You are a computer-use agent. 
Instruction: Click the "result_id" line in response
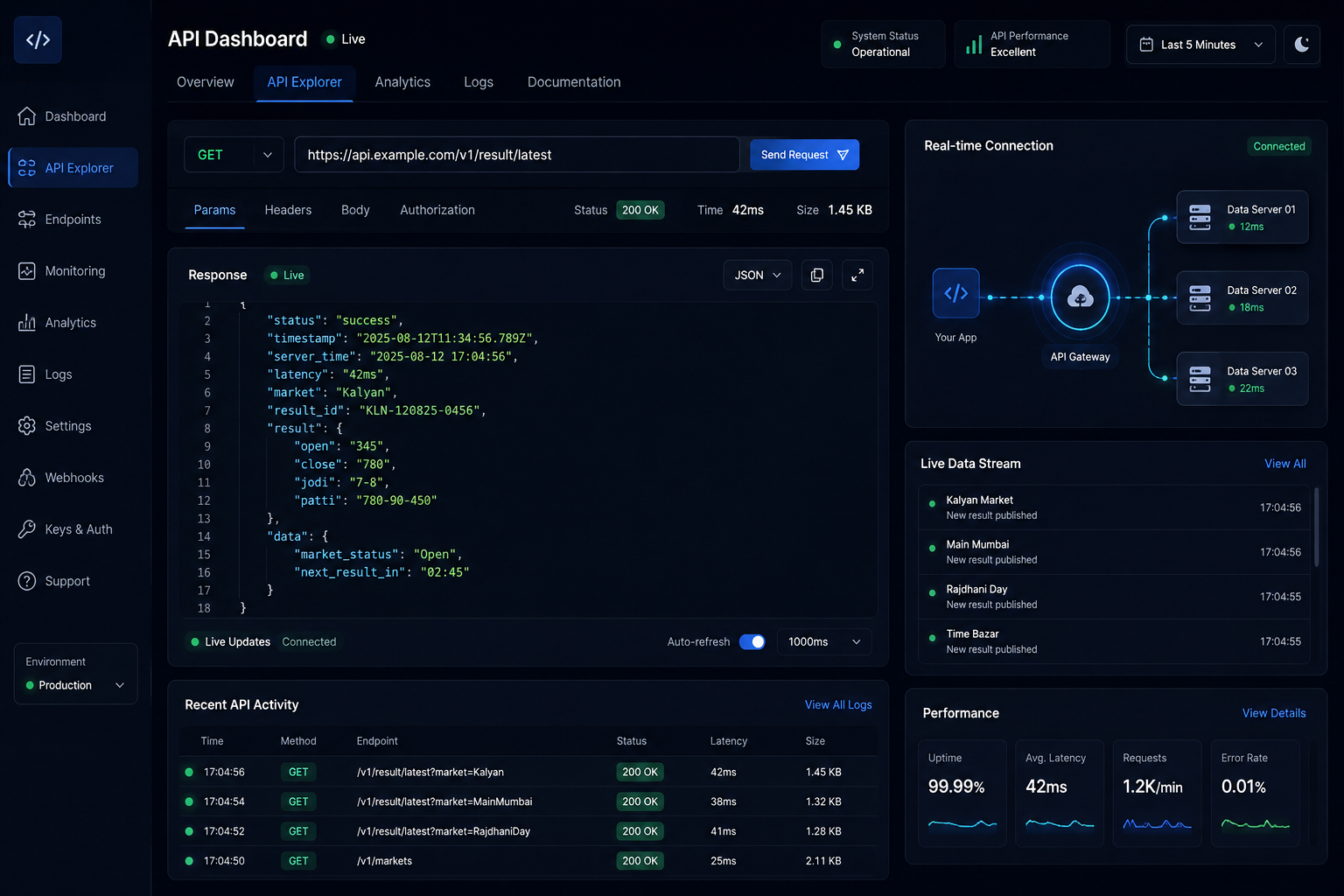pos(376,410)
